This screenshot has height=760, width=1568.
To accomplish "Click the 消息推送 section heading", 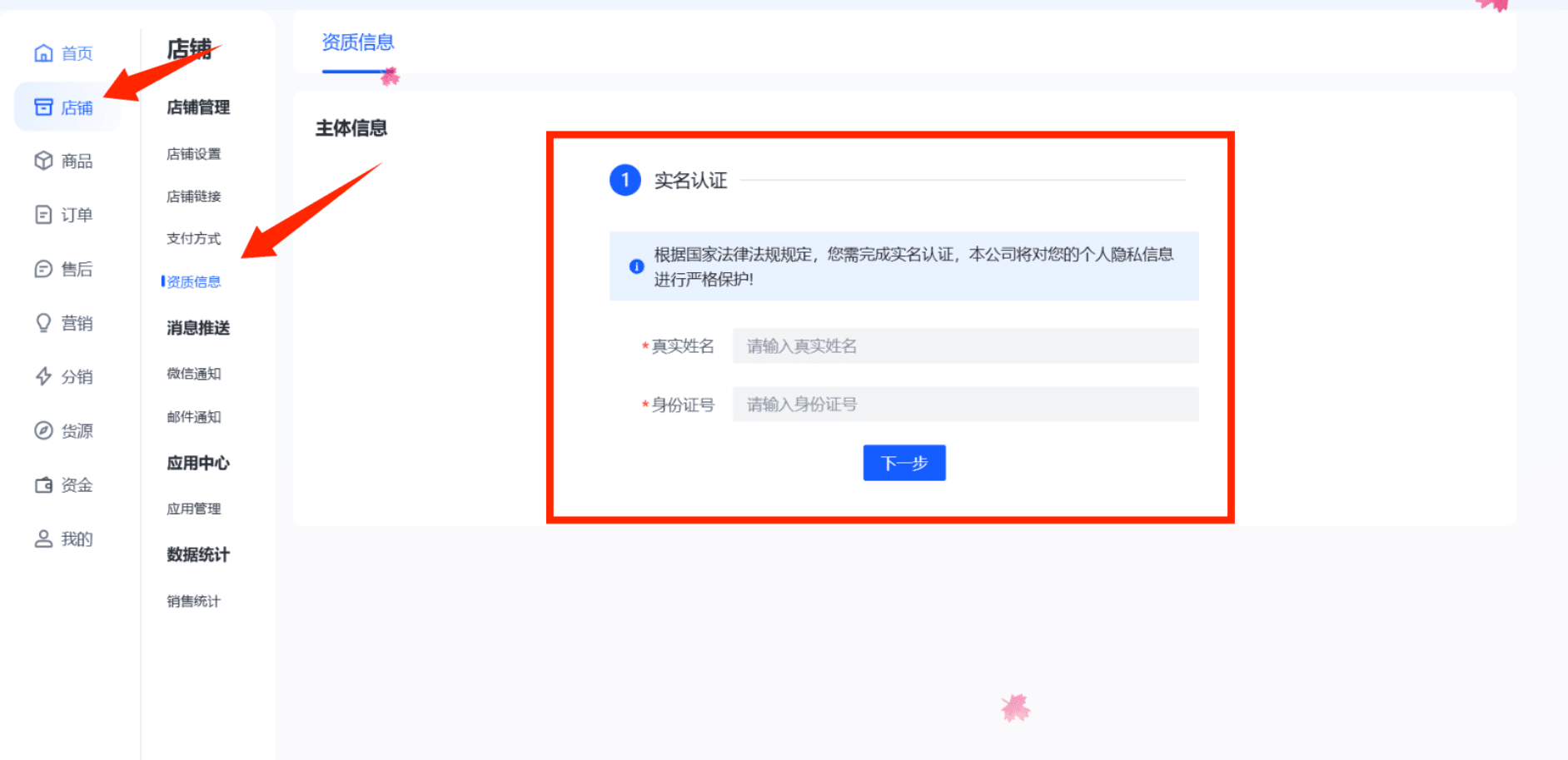I will click(198, 328).
